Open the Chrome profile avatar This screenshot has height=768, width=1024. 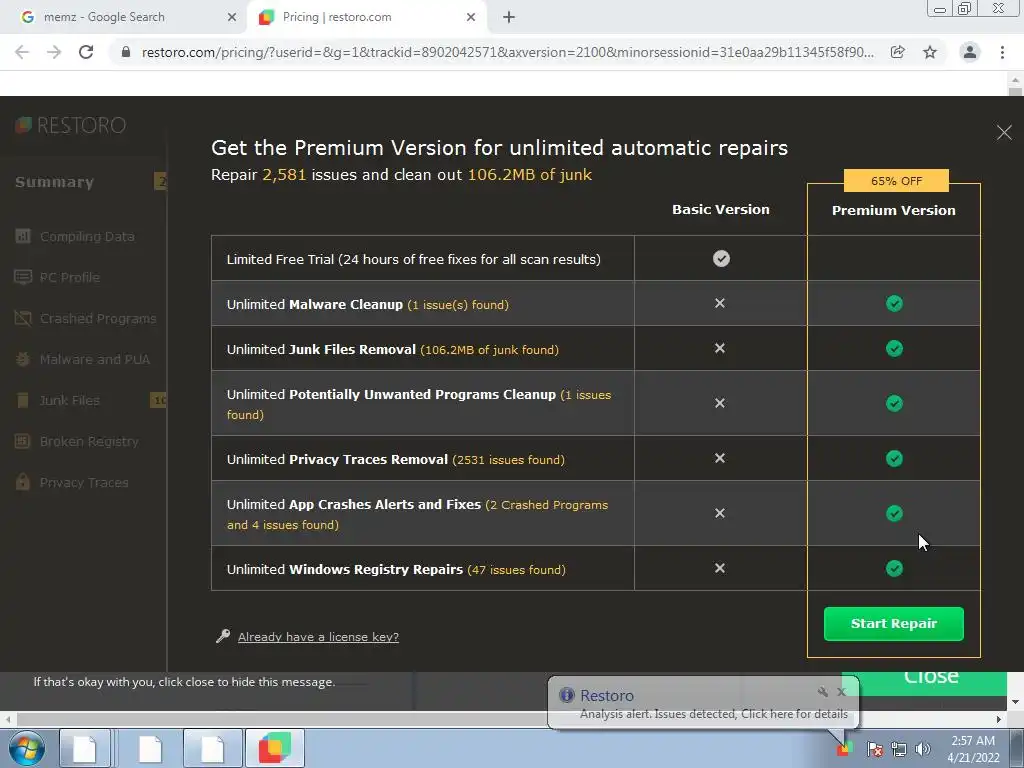(970, 52)
